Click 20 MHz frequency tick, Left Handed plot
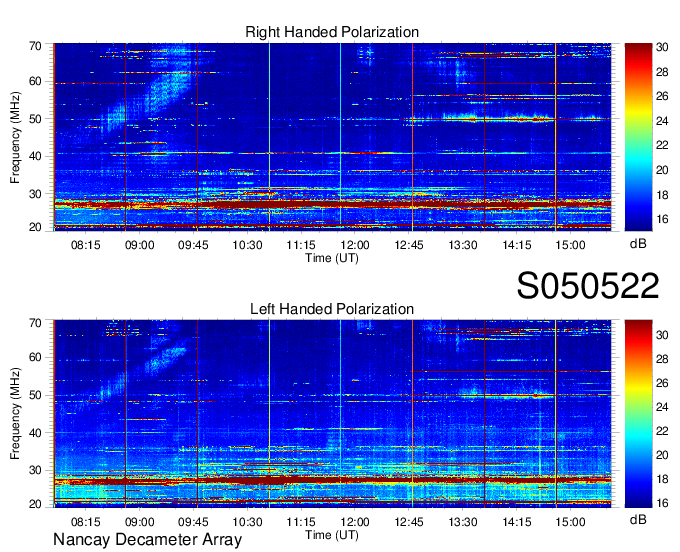The height and width of the screenshot is (552, 680). (x=35, y=504)
